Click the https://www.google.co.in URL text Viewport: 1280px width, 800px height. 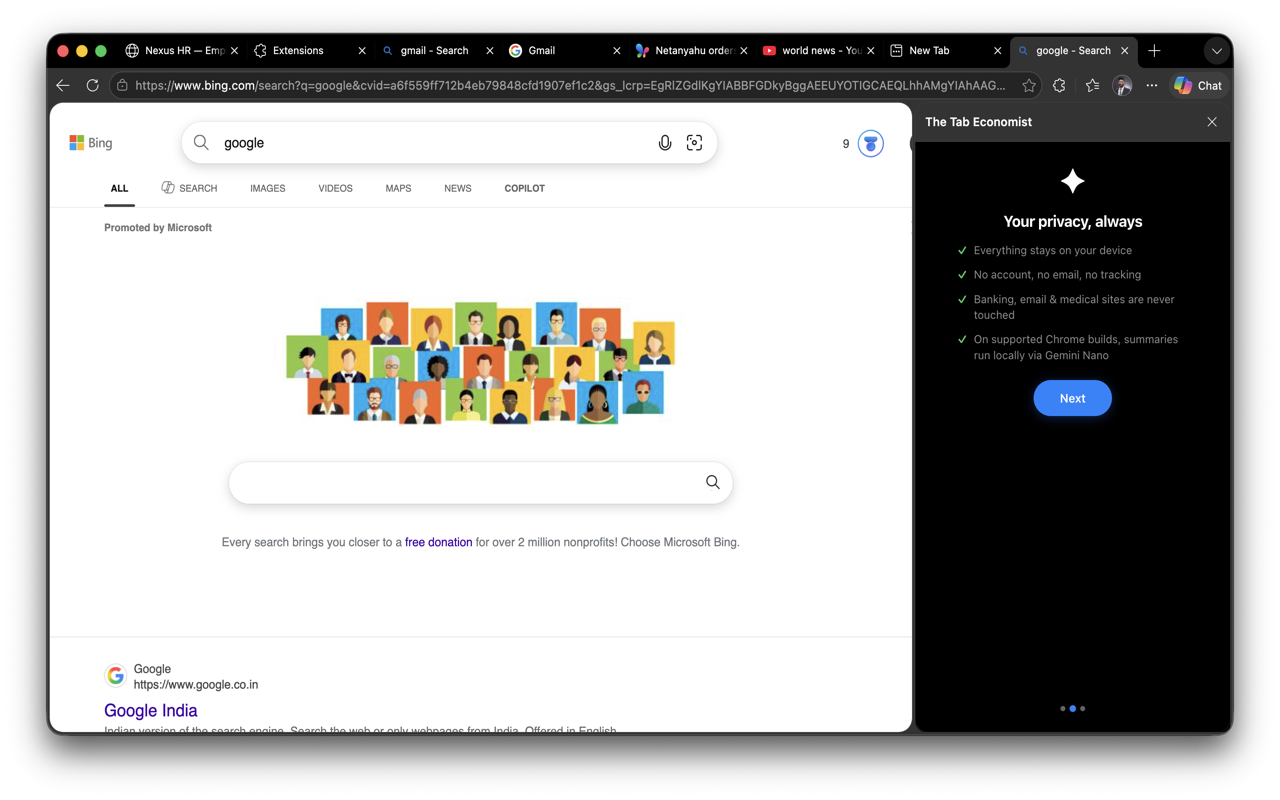[x=196, y=685]
